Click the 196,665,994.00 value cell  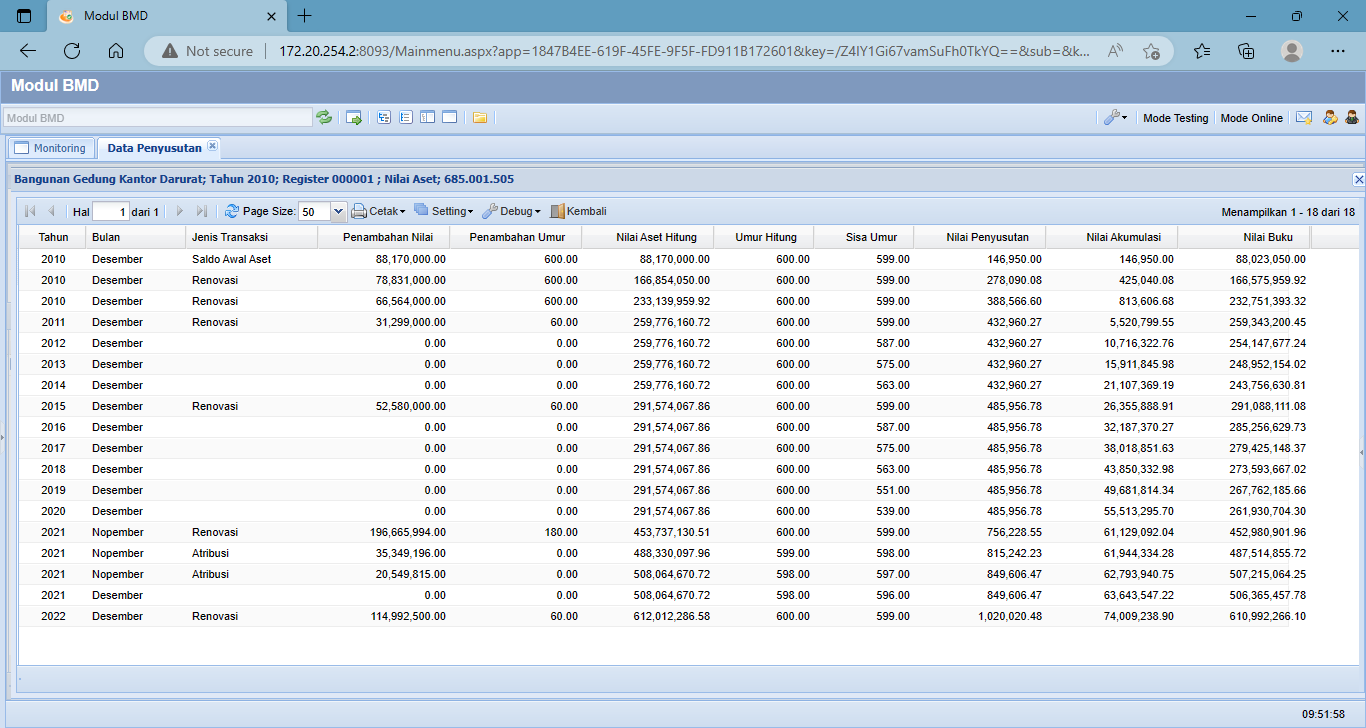pyautogui.click(x=383, y=532)
